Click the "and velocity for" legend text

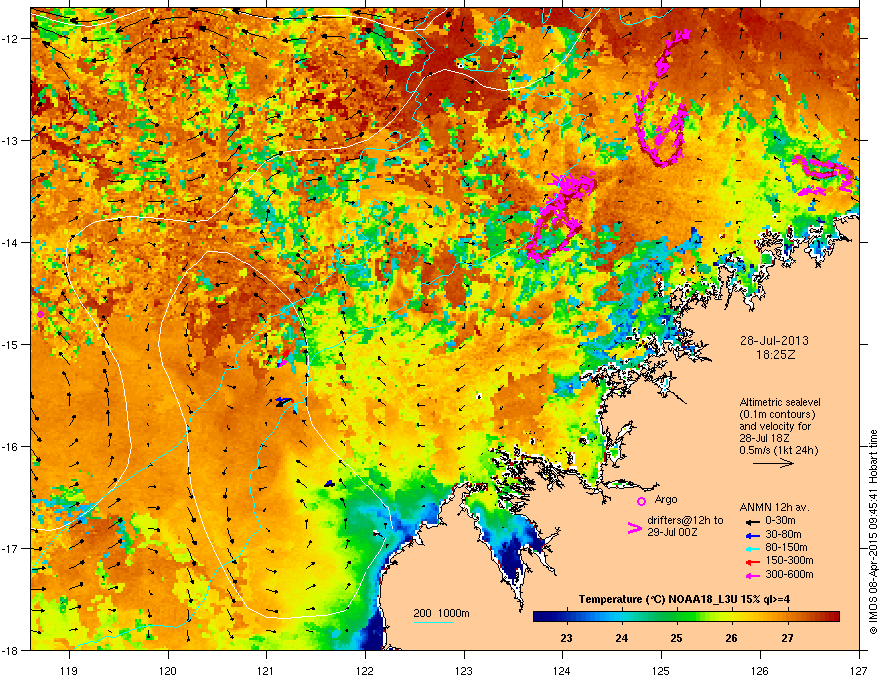pyautogui.click(x=775, y=426)
